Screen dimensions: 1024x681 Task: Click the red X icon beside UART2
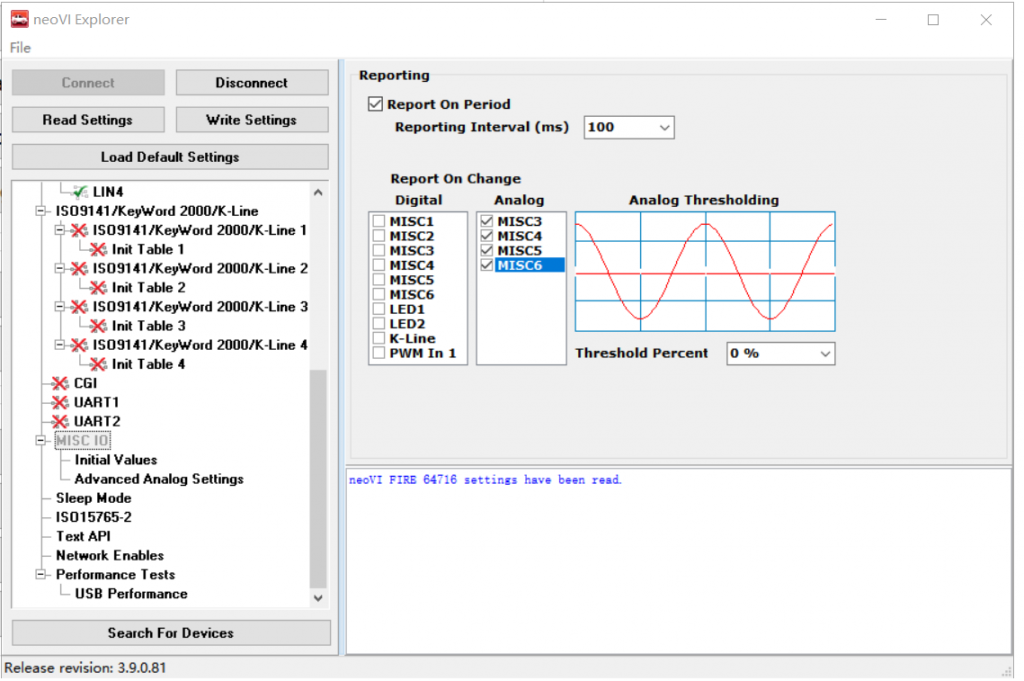pyautogui.click(x=60, y=422)
